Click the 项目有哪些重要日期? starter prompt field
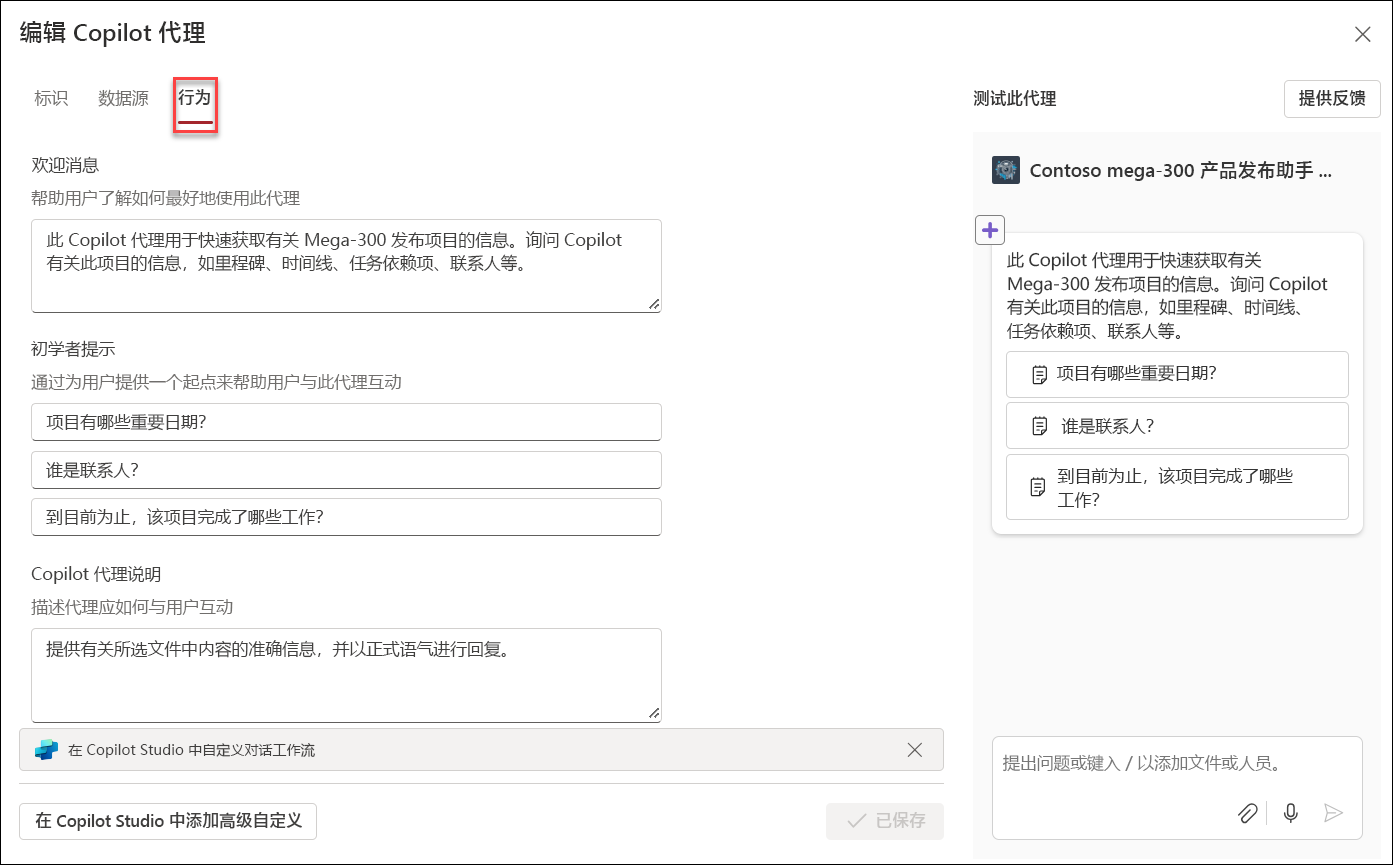This screenshot has width=1393, height=865. pos(346,422)
